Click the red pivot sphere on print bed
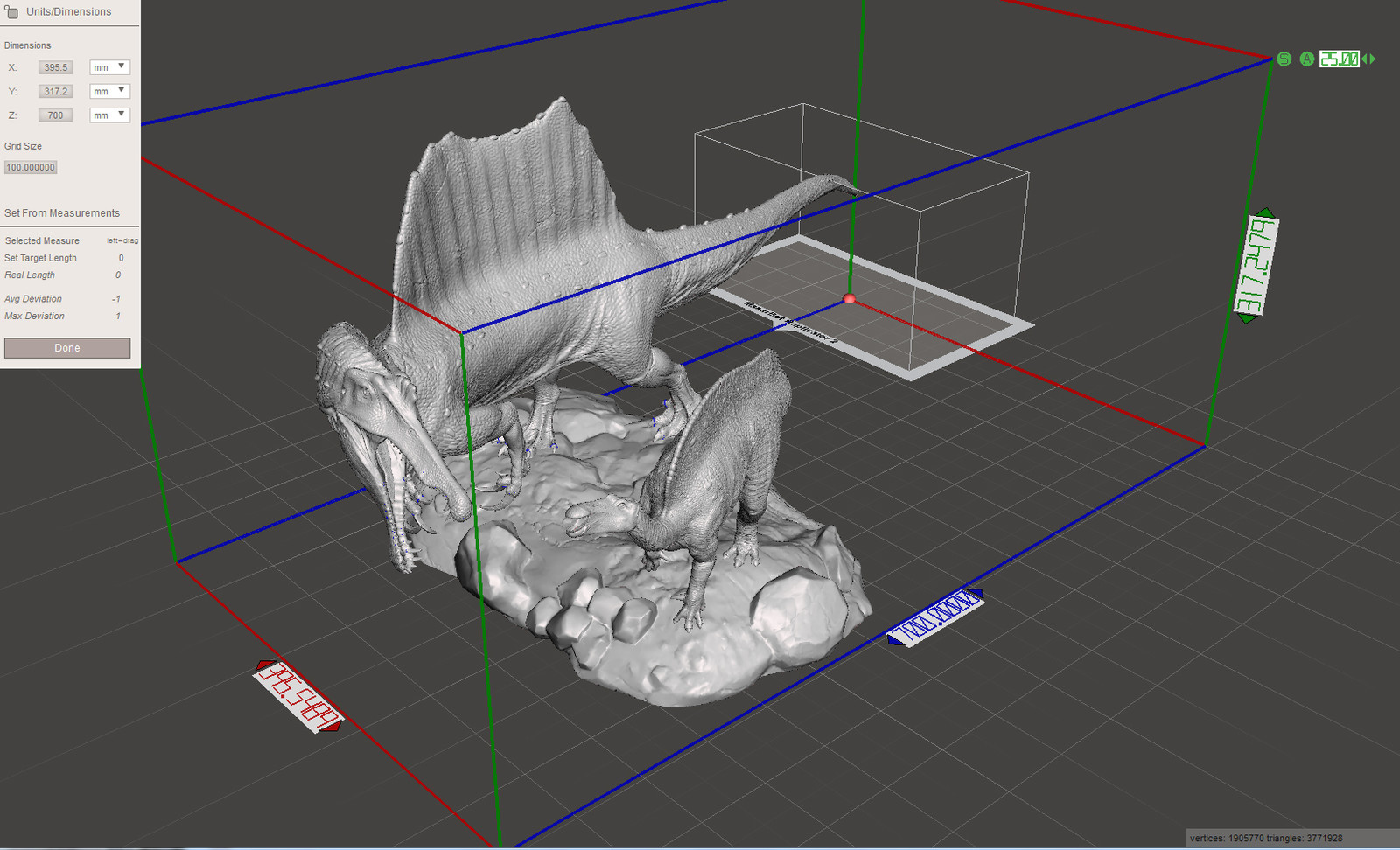The height and width of the screenshot is (850, 1400). [x=849, y=299]
